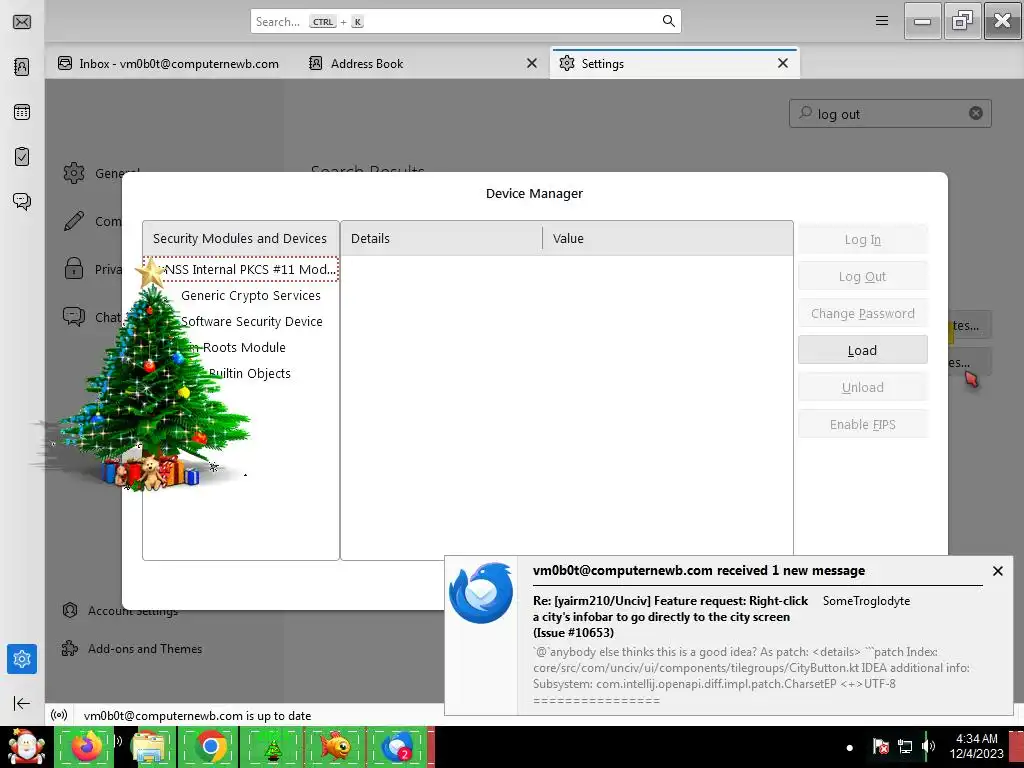Click the network icon in the system tray
The image size is (1024, 768).
click(x=905, y=746)
